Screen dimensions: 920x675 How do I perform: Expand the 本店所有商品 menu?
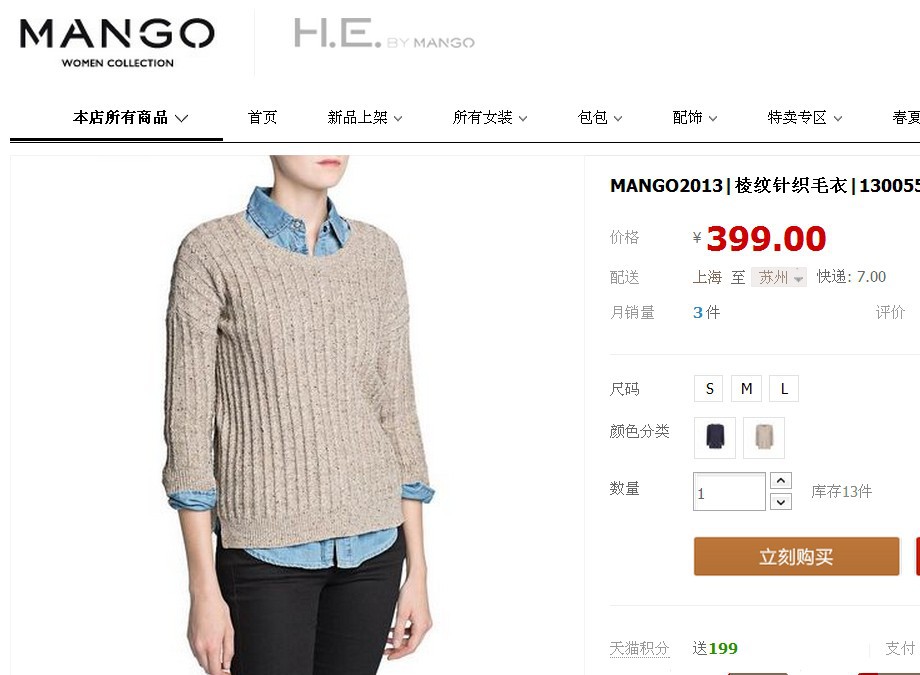(x=130, y=118)
